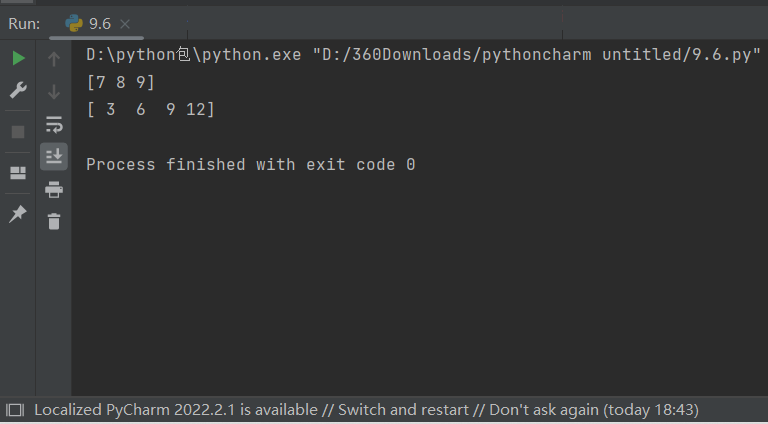The height and width of the screenshot is (424, 768).
Task: Stop the process with the square stop icon
Action: [x=18, y=132]
